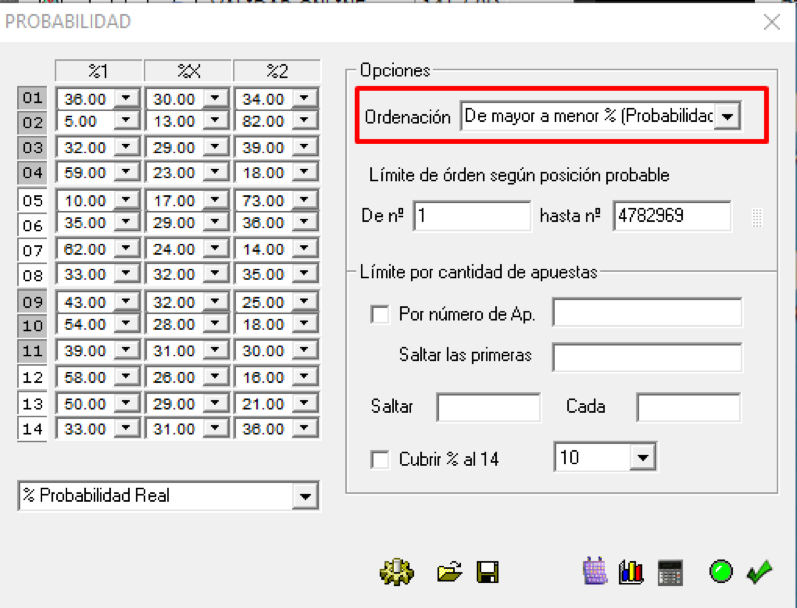797x608 pixels.
Task: Open the 'Cubrir % al 14' value dropdown
Action: click(642, 458)
